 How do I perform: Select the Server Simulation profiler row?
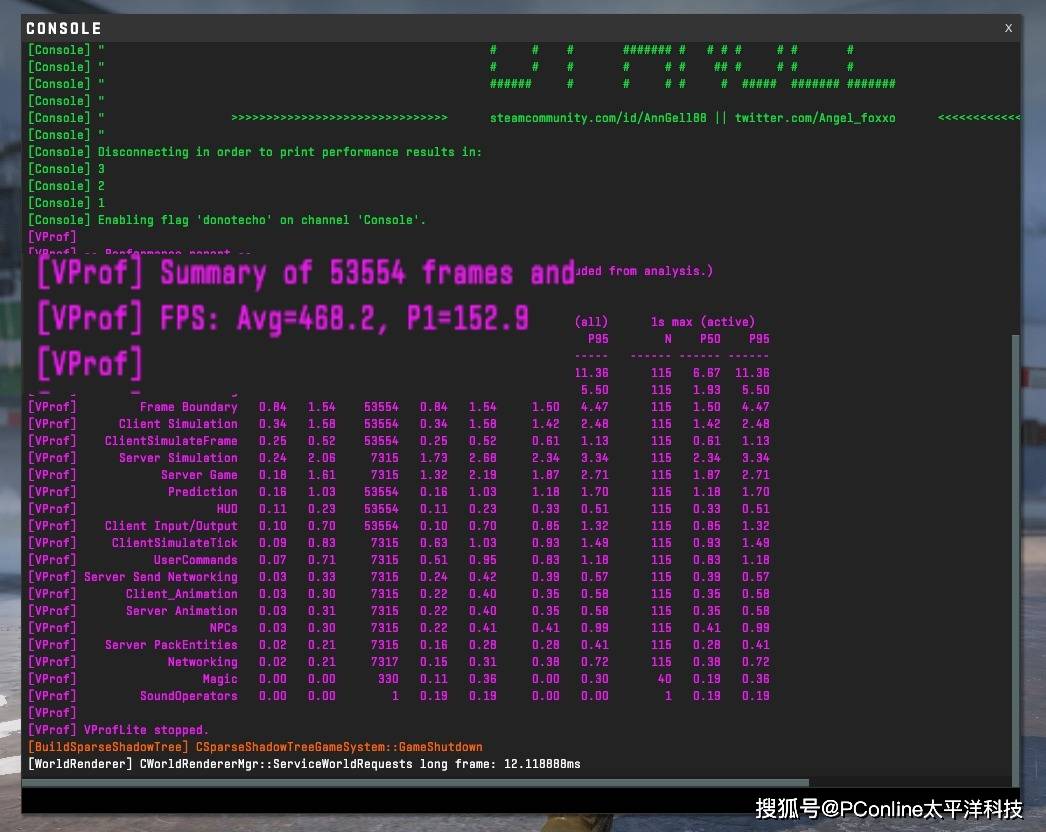178,458
